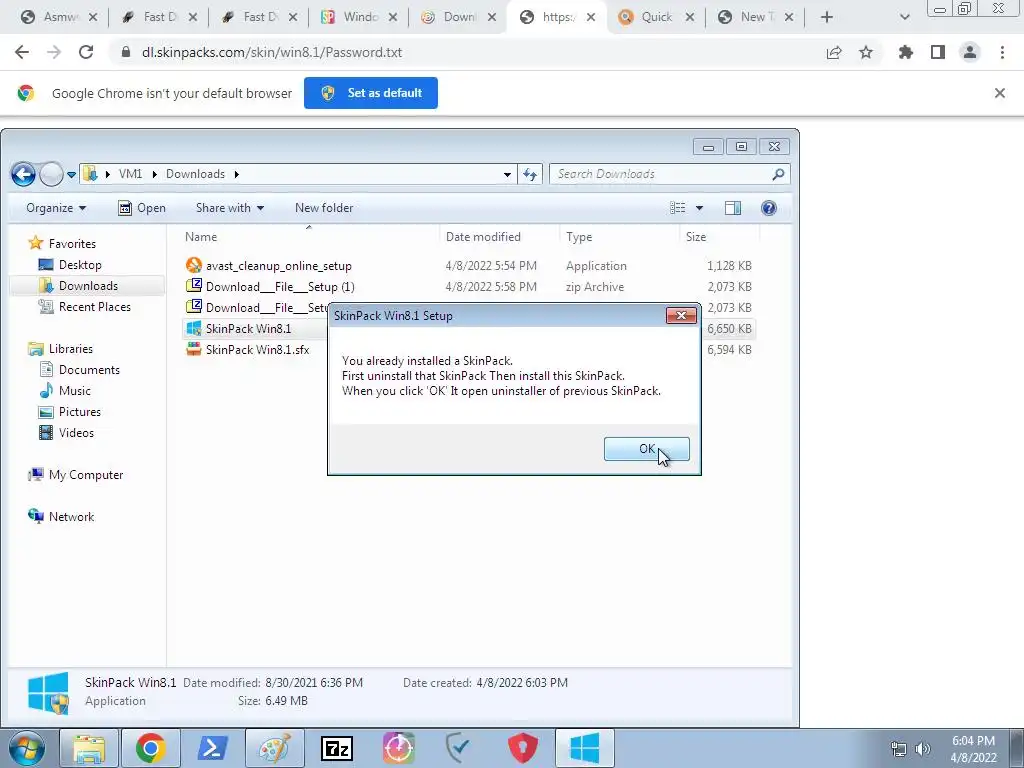
Task: Select SkinPack Win8.1 application
Action: tap(248, 328)
